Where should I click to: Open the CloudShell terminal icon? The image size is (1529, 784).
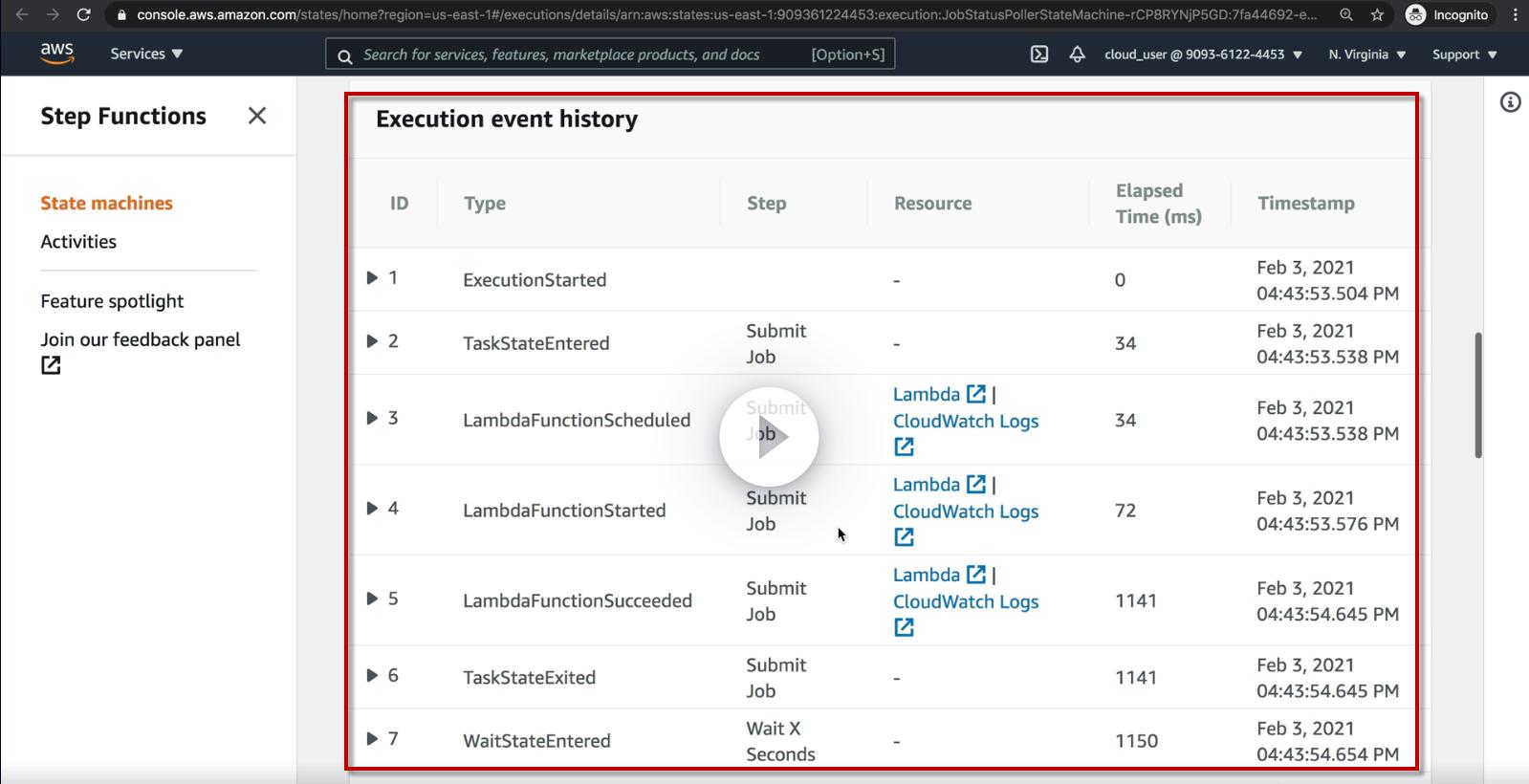pyautogui.click(x=1039, y=54)
